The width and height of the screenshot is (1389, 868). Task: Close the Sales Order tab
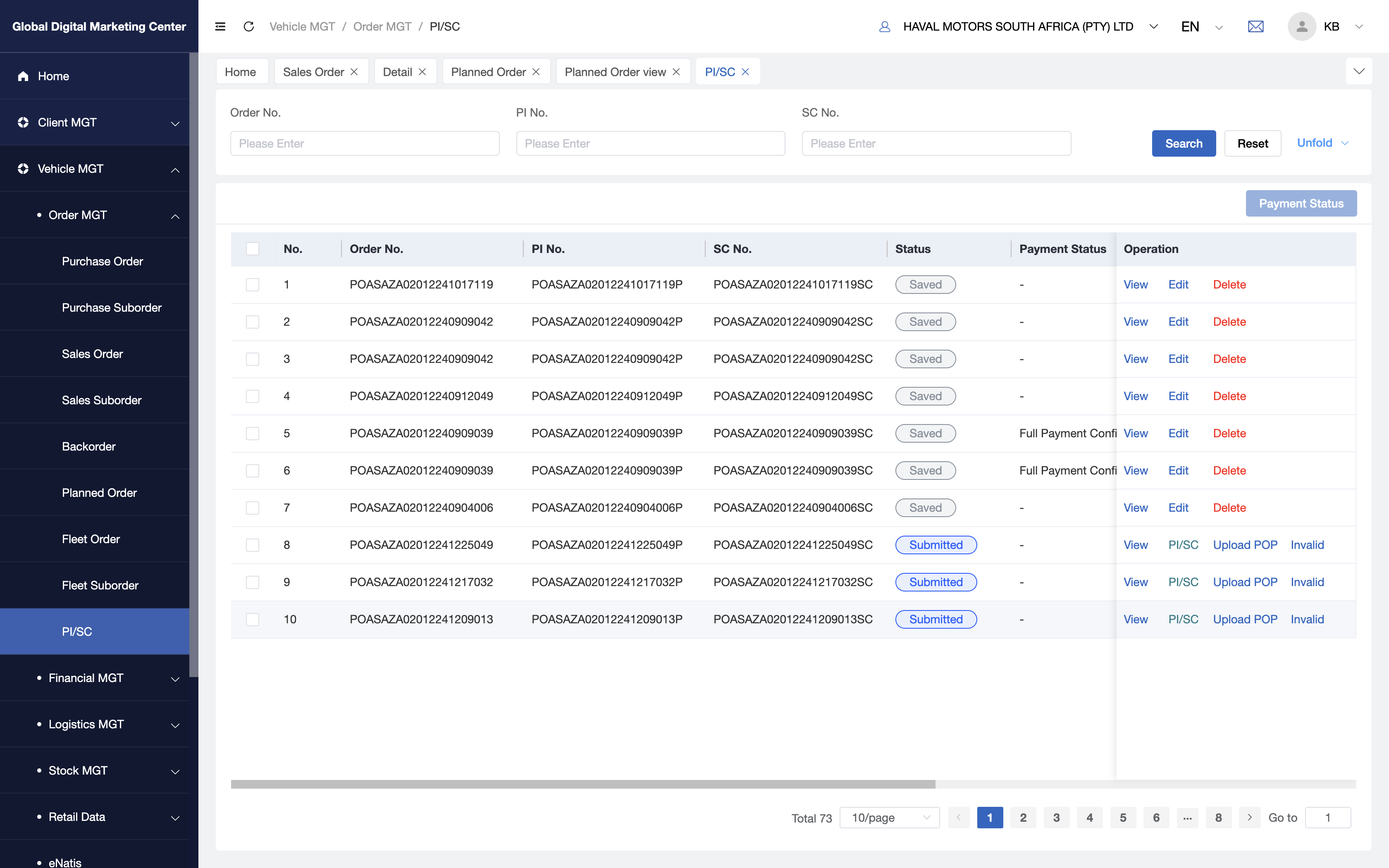pyautogui.click(x=354, y=72)
